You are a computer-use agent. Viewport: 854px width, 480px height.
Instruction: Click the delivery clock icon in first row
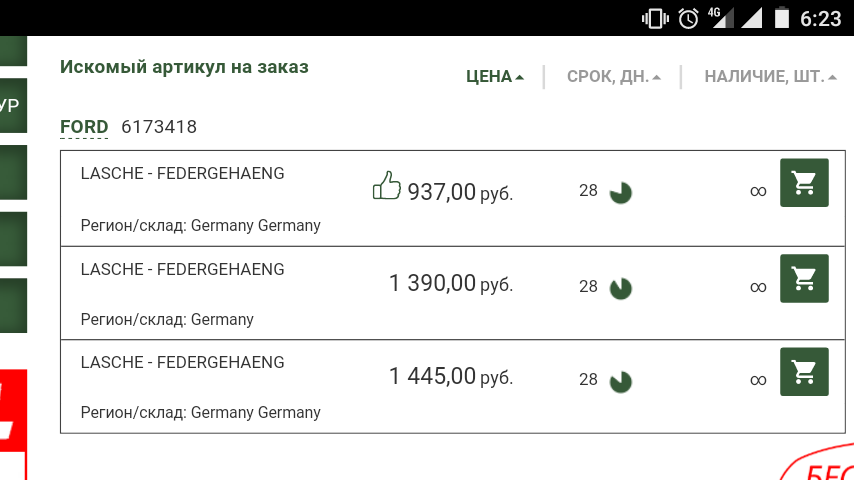620,193
